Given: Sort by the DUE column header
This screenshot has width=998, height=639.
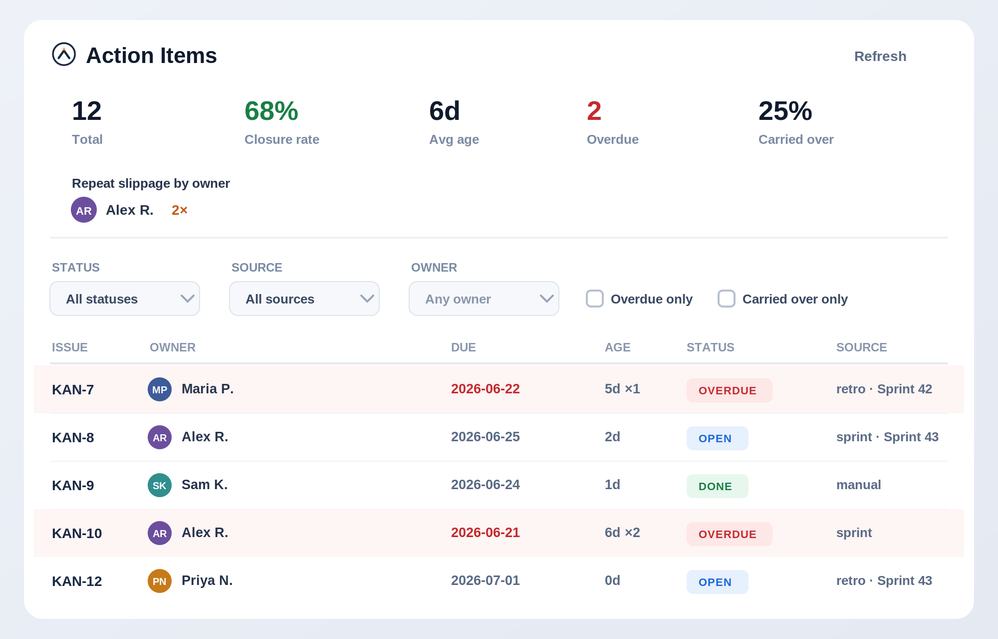Looking at the screenshot, I should click(463, 347).
